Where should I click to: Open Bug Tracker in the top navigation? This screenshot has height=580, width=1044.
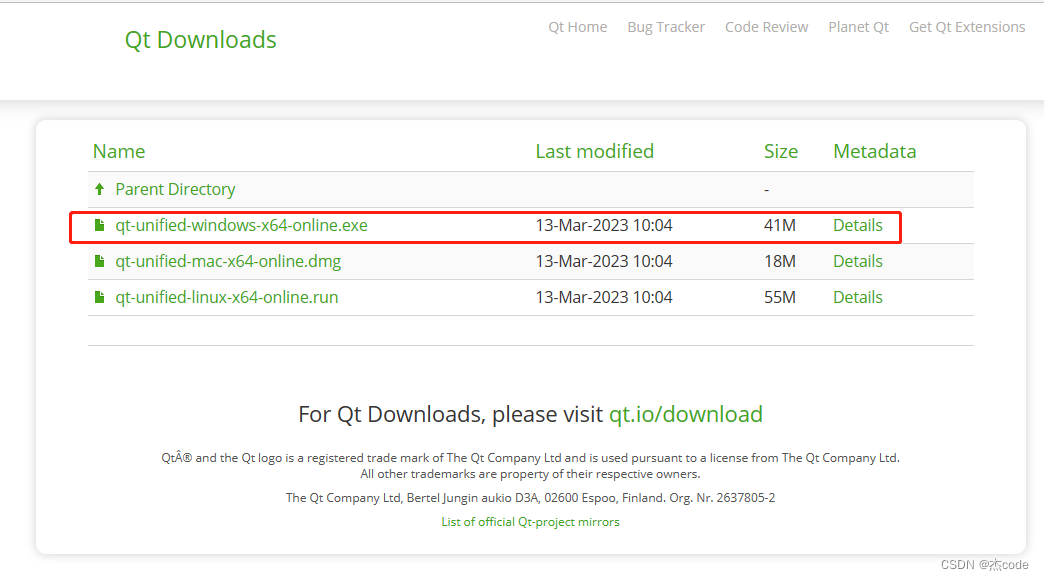[x=666, y=27]
